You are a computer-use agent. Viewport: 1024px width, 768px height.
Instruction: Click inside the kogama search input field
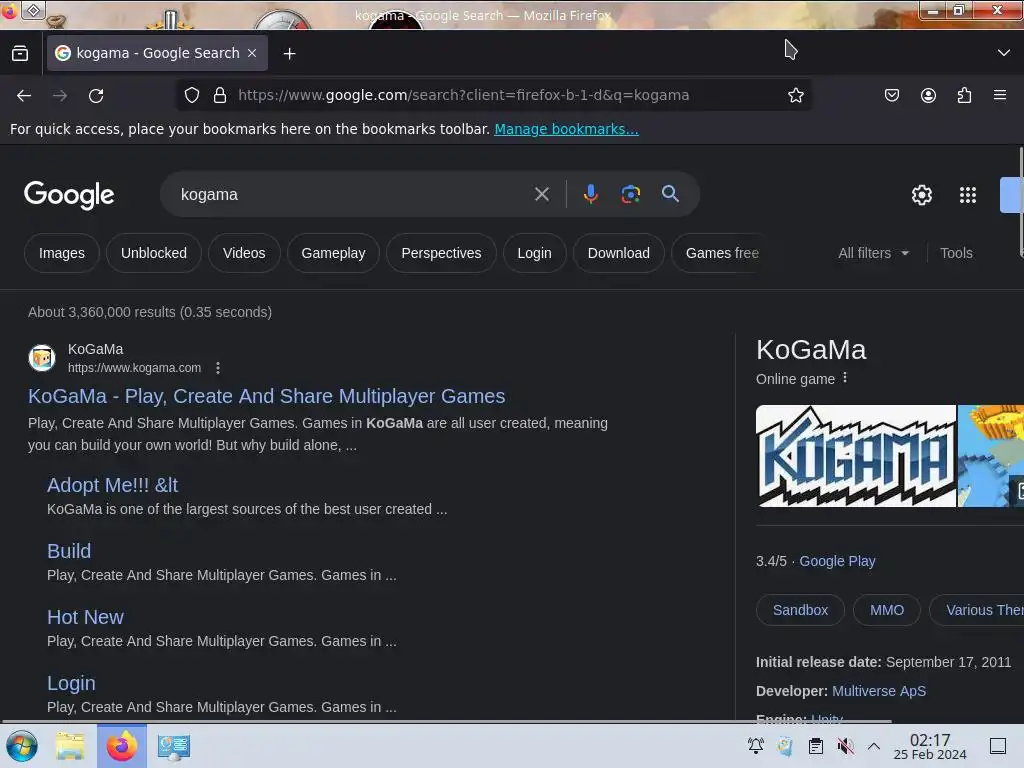click(353, 194)
